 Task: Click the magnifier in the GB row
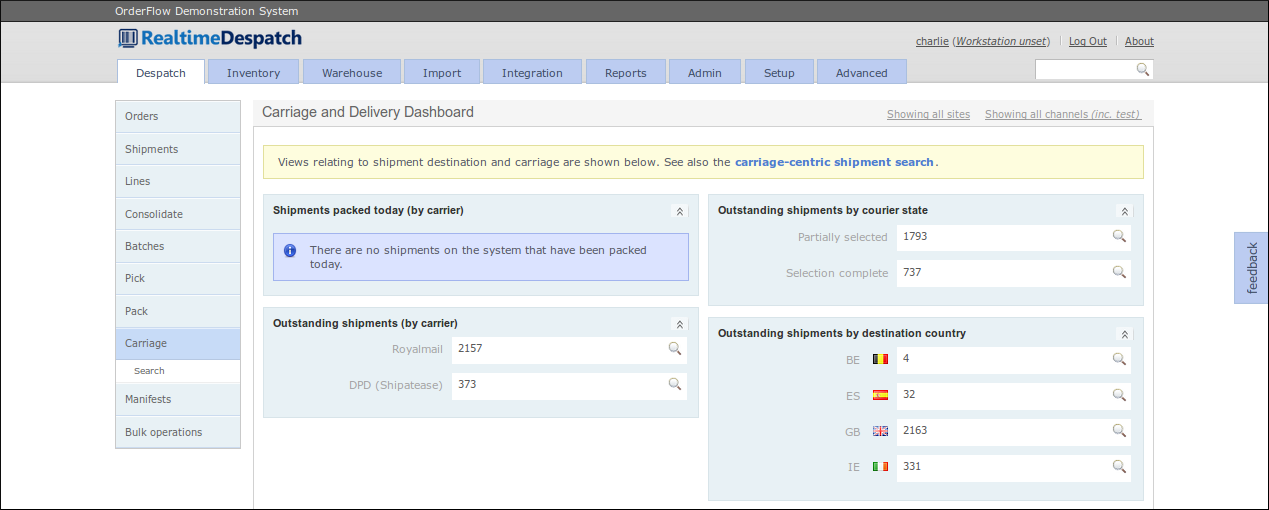(1119, 430)
